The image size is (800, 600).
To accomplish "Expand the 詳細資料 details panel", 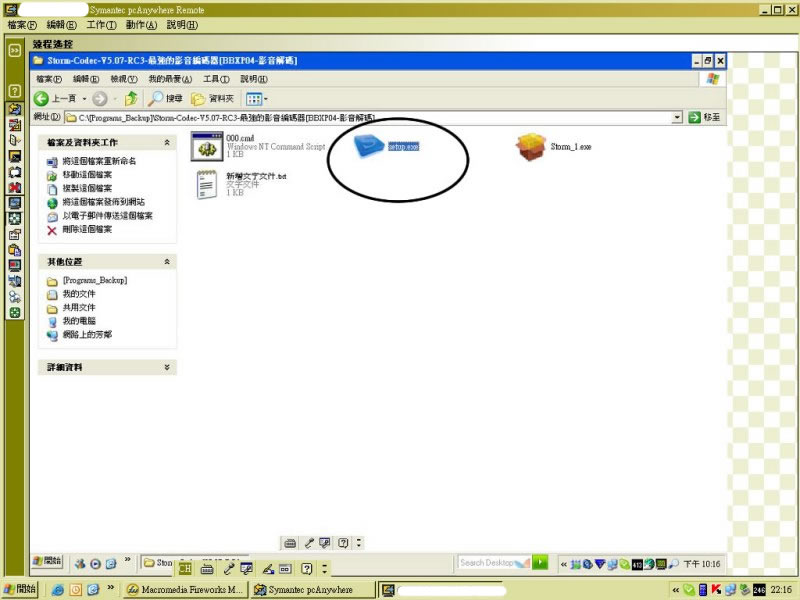I will tap(167, 367).
